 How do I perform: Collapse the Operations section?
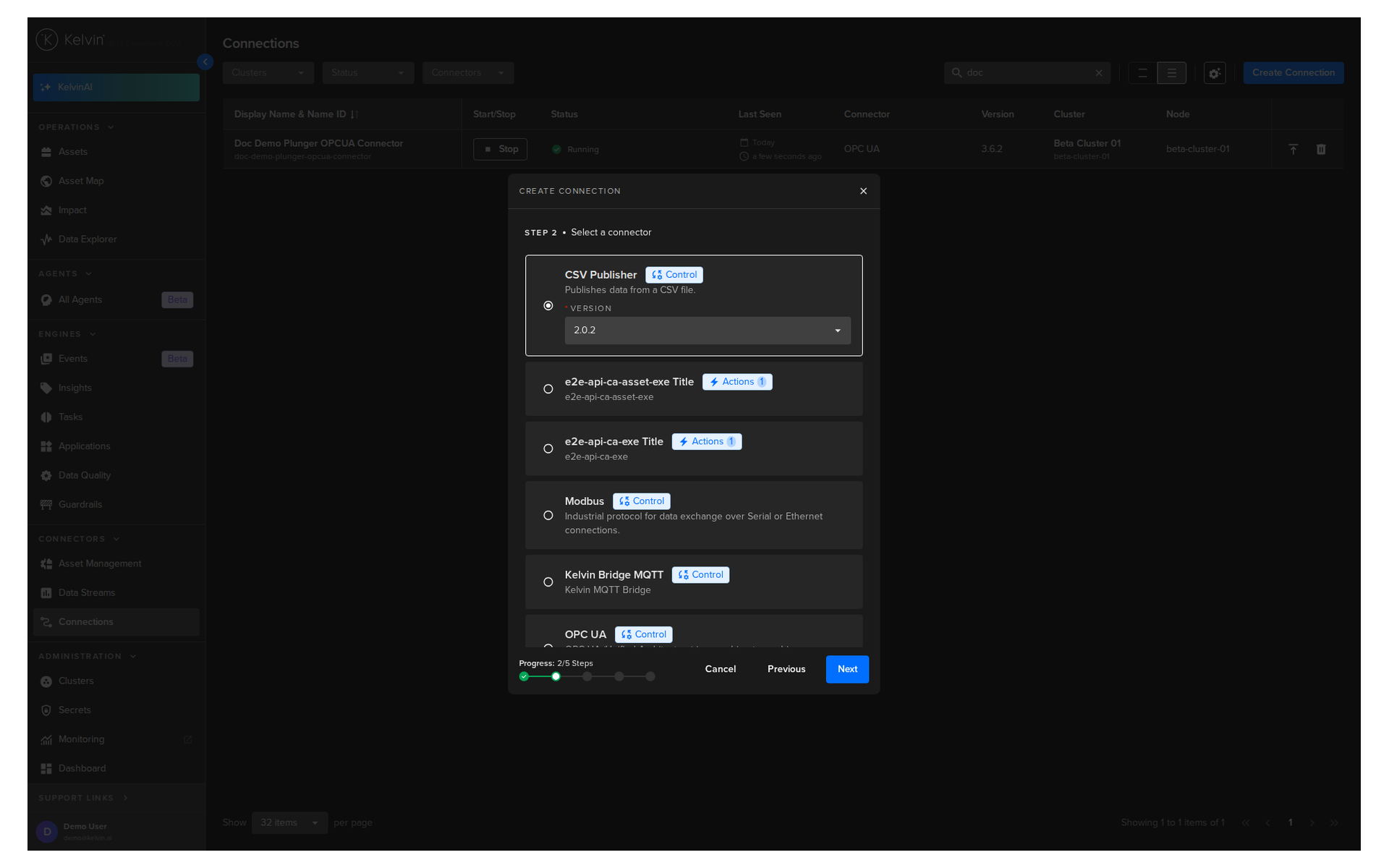(x=76, y=127)
